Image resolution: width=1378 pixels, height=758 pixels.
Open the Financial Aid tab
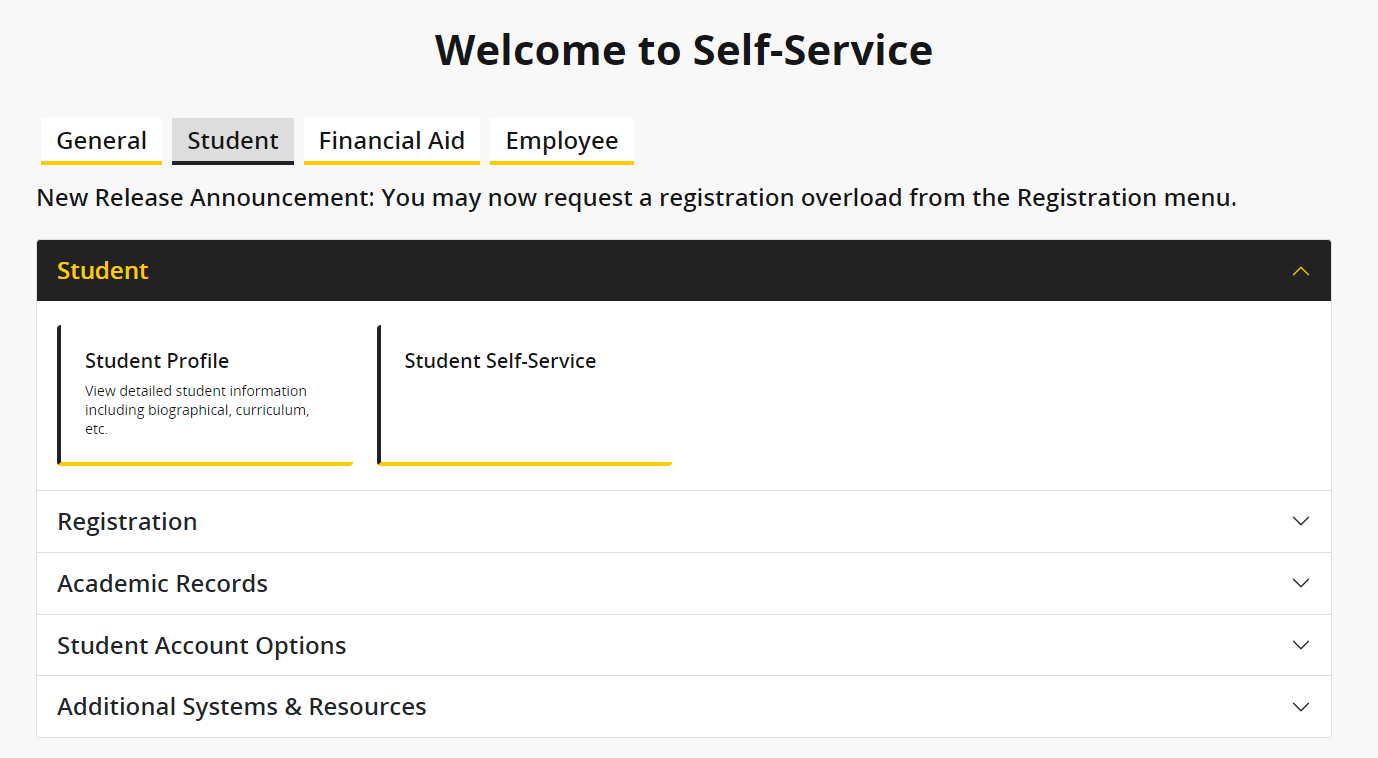tap(391, 141)
